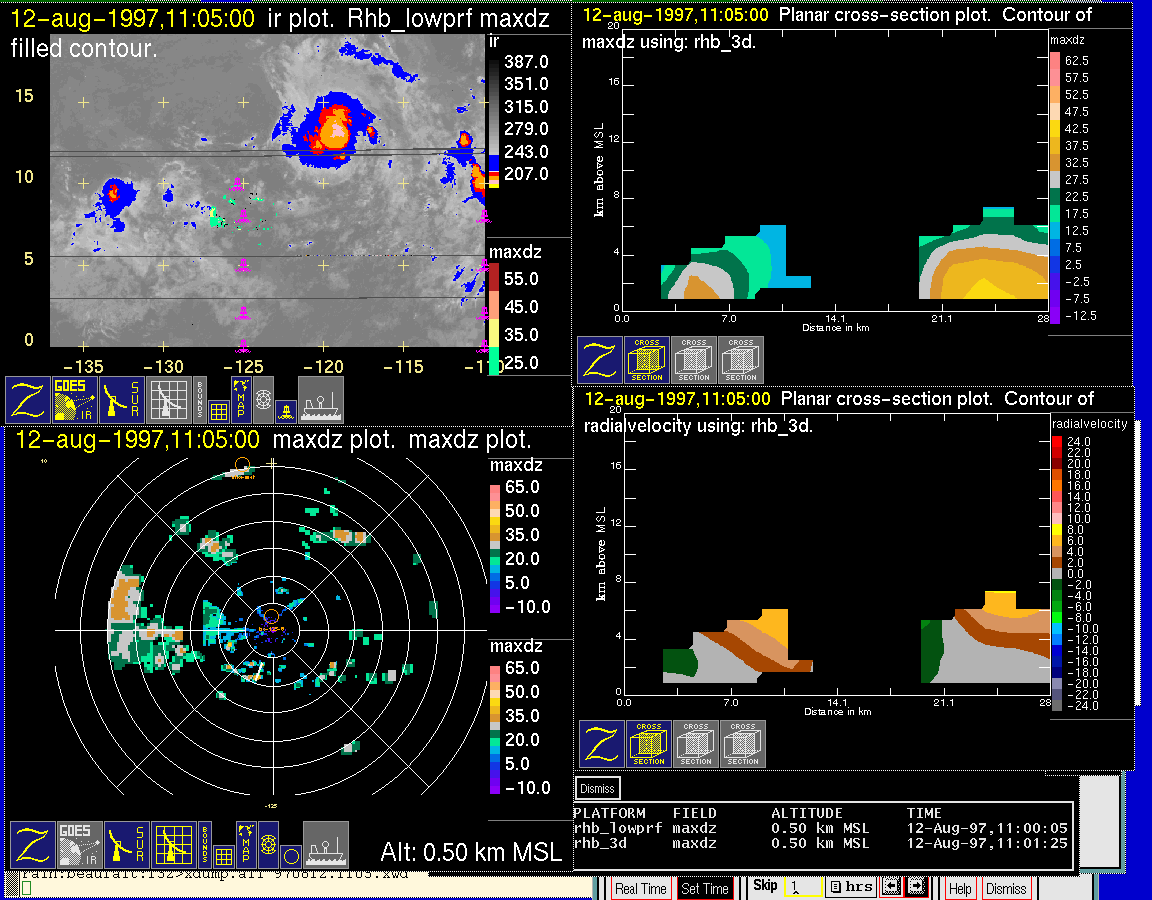Click the Z icon under the radialvelocity cross-section
Image resolution: width=1152 pixels, height=900 pixels.
pos(602,744)
